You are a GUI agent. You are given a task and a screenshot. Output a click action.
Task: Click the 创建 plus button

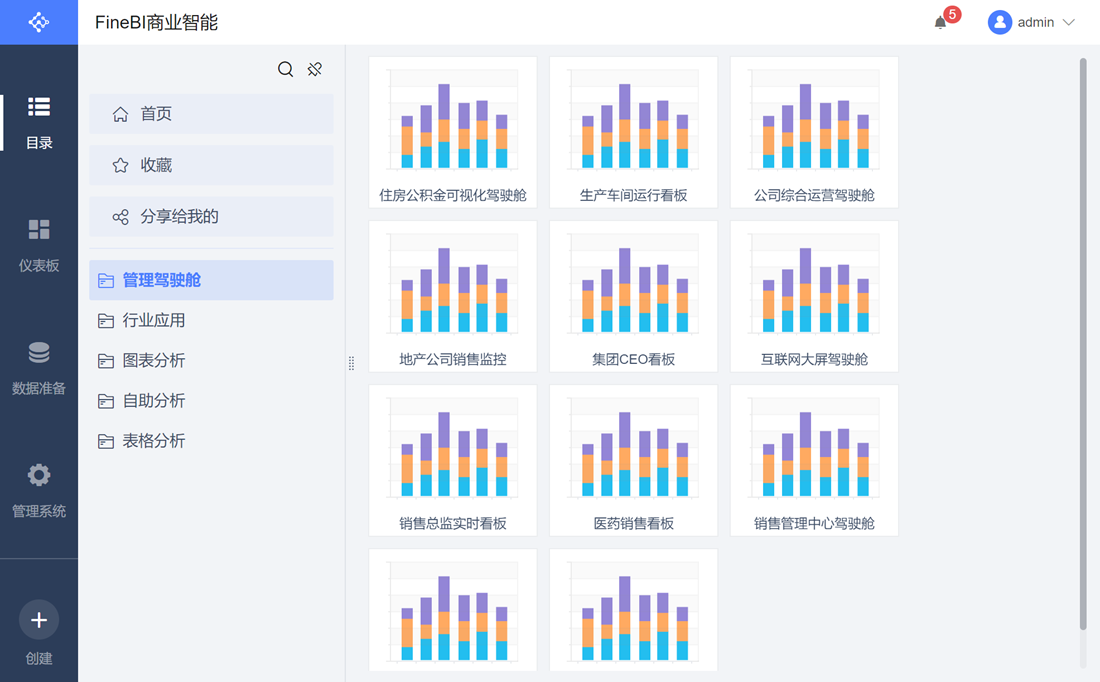(x=39, y=620)
